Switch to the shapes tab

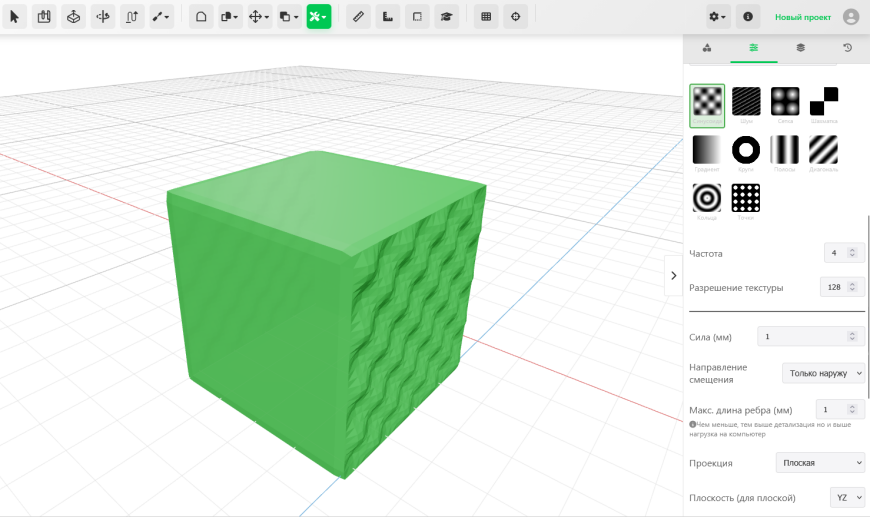[x=707, y=48]
